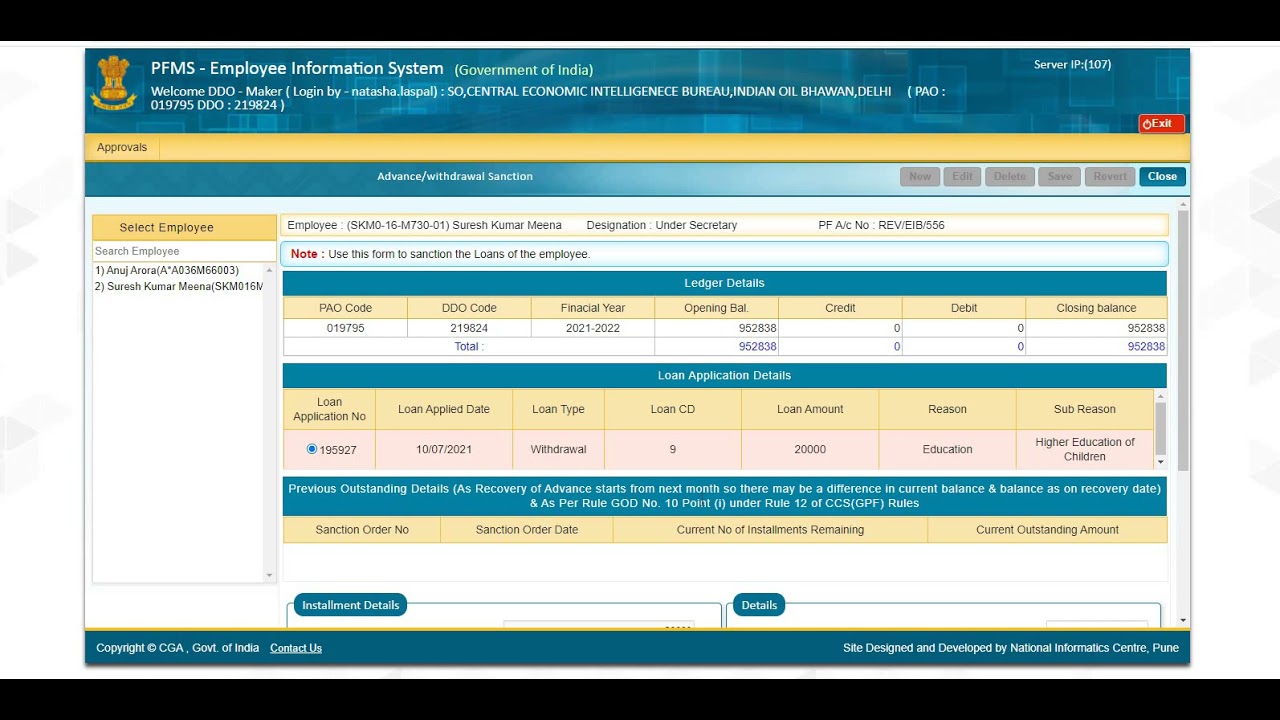Click the Installment Details panel label

[350, 605]
